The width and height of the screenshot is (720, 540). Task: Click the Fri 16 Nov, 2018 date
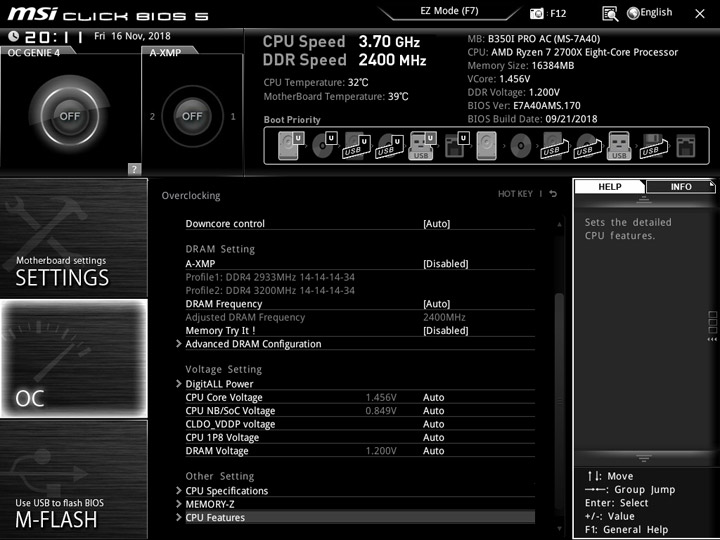click(x=132, y=36)
